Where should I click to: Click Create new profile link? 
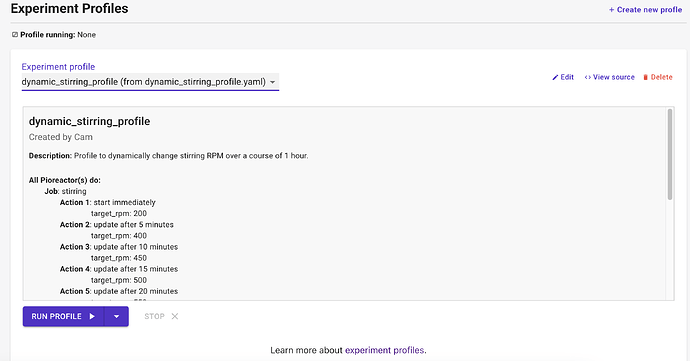coord(646,10)
